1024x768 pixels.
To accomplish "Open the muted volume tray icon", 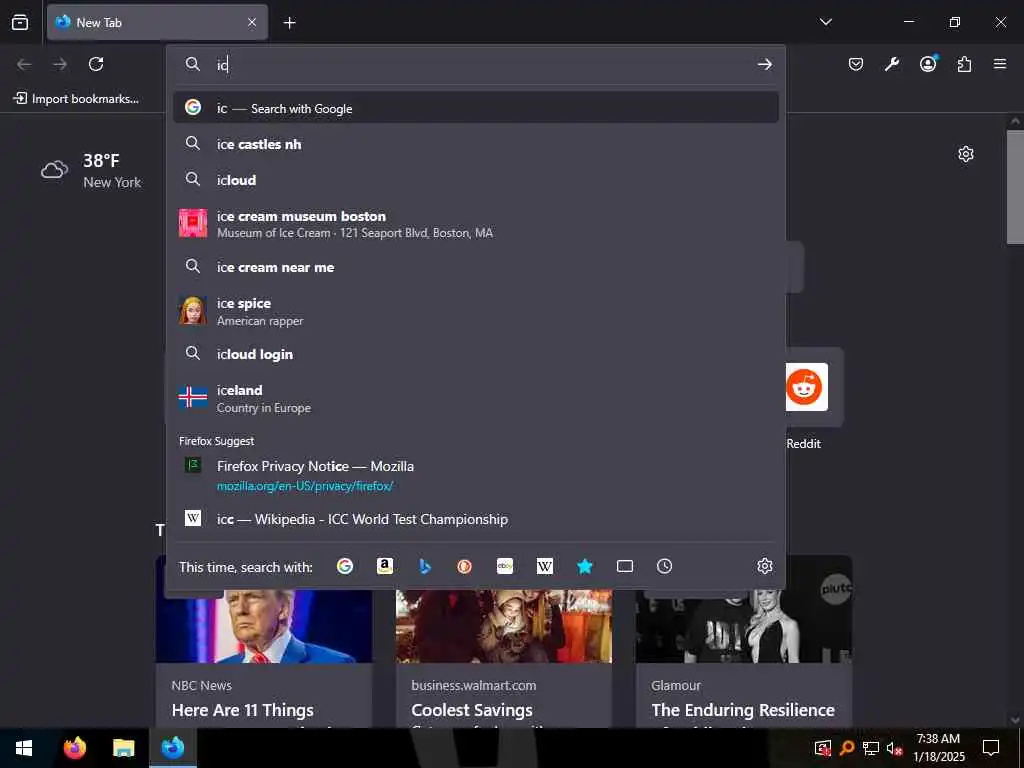I will pos(894,748).
